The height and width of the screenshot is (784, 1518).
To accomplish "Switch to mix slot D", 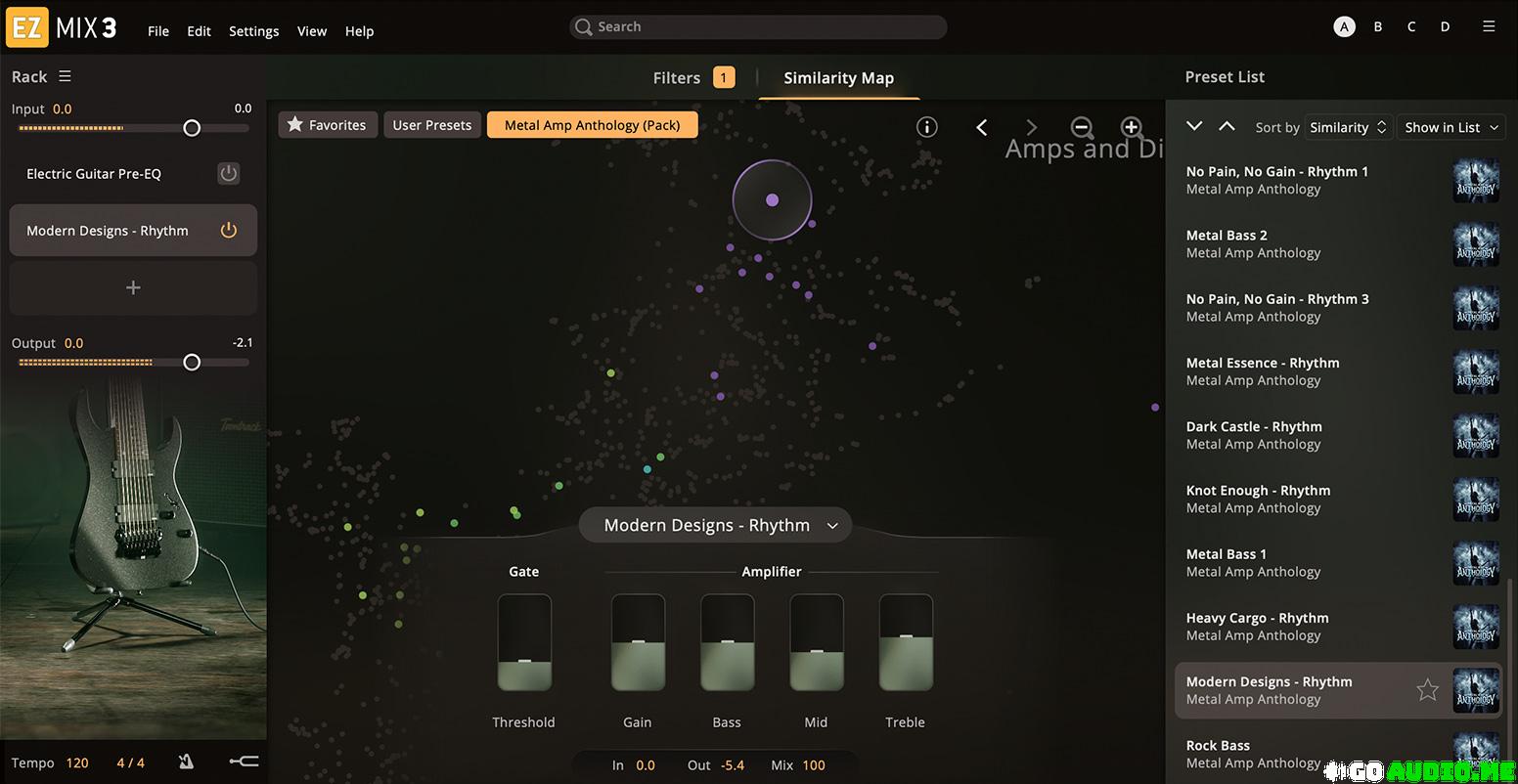I will pyautogui.click(x=1445, y=27).
